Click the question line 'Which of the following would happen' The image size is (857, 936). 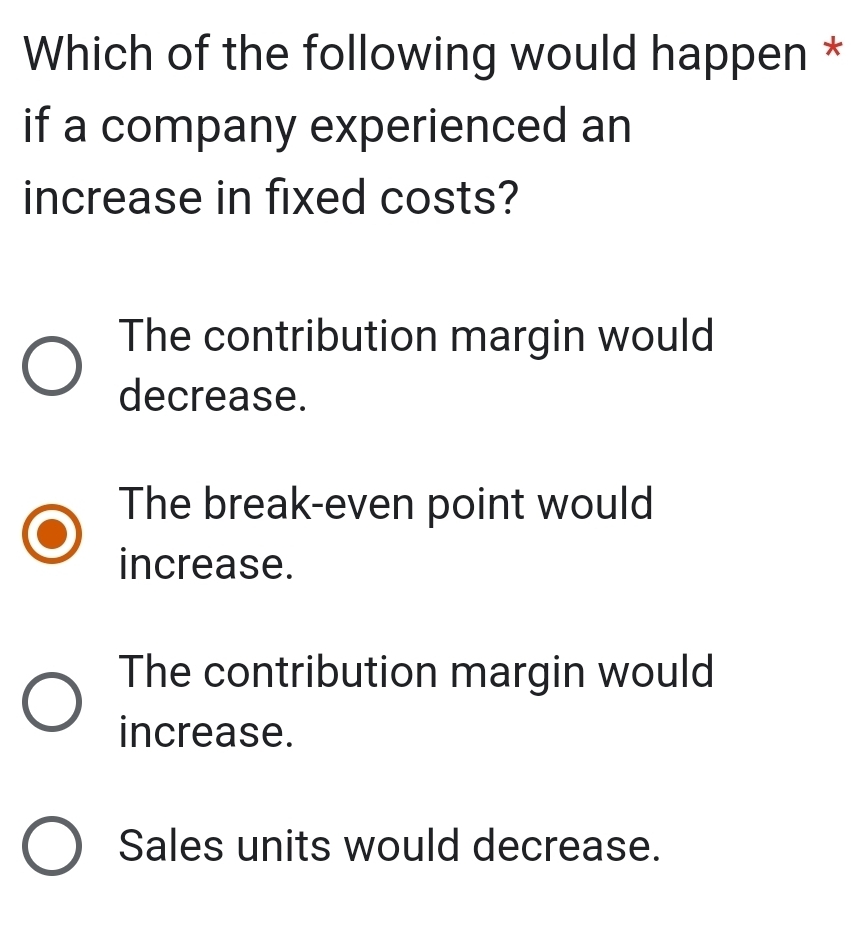(415, 55)
